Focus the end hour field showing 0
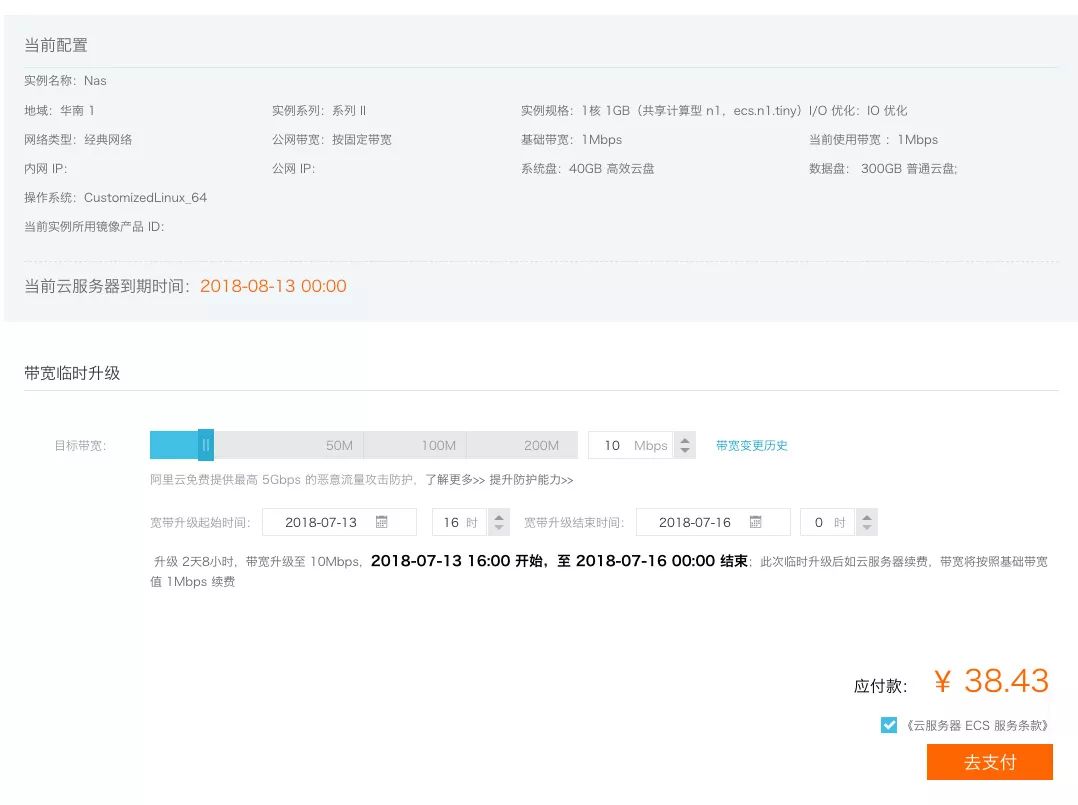This screenshot has height=805, width=1078. click(827, 522)
